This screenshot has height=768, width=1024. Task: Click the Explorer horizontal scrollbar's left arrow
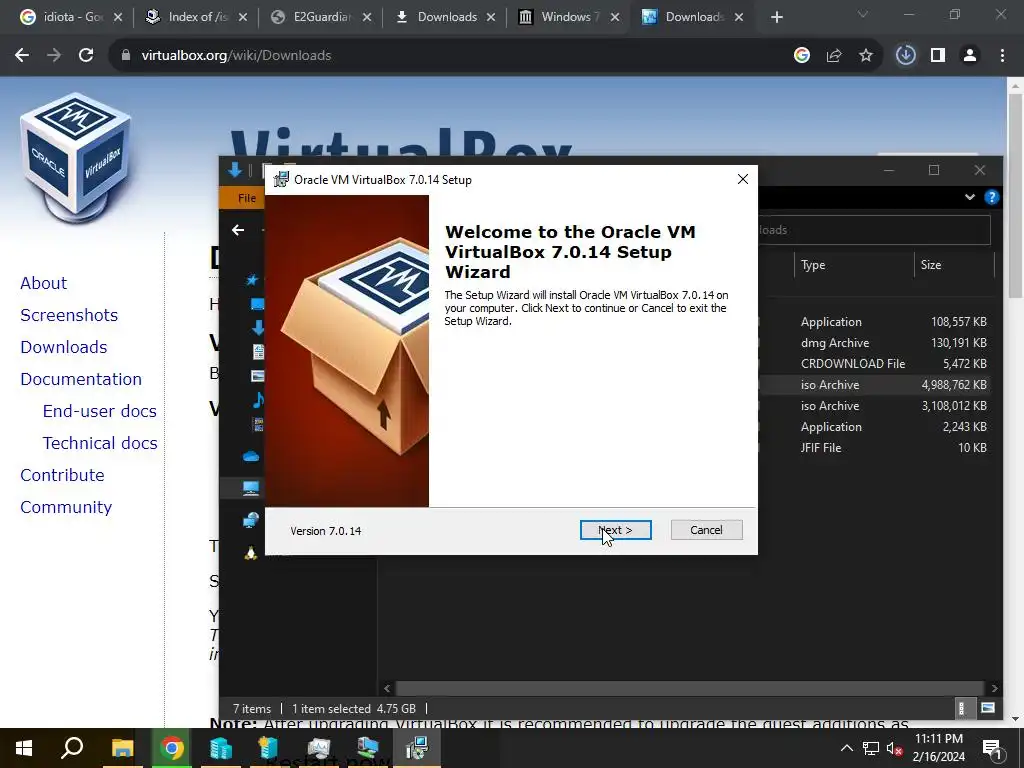point(387,688)
